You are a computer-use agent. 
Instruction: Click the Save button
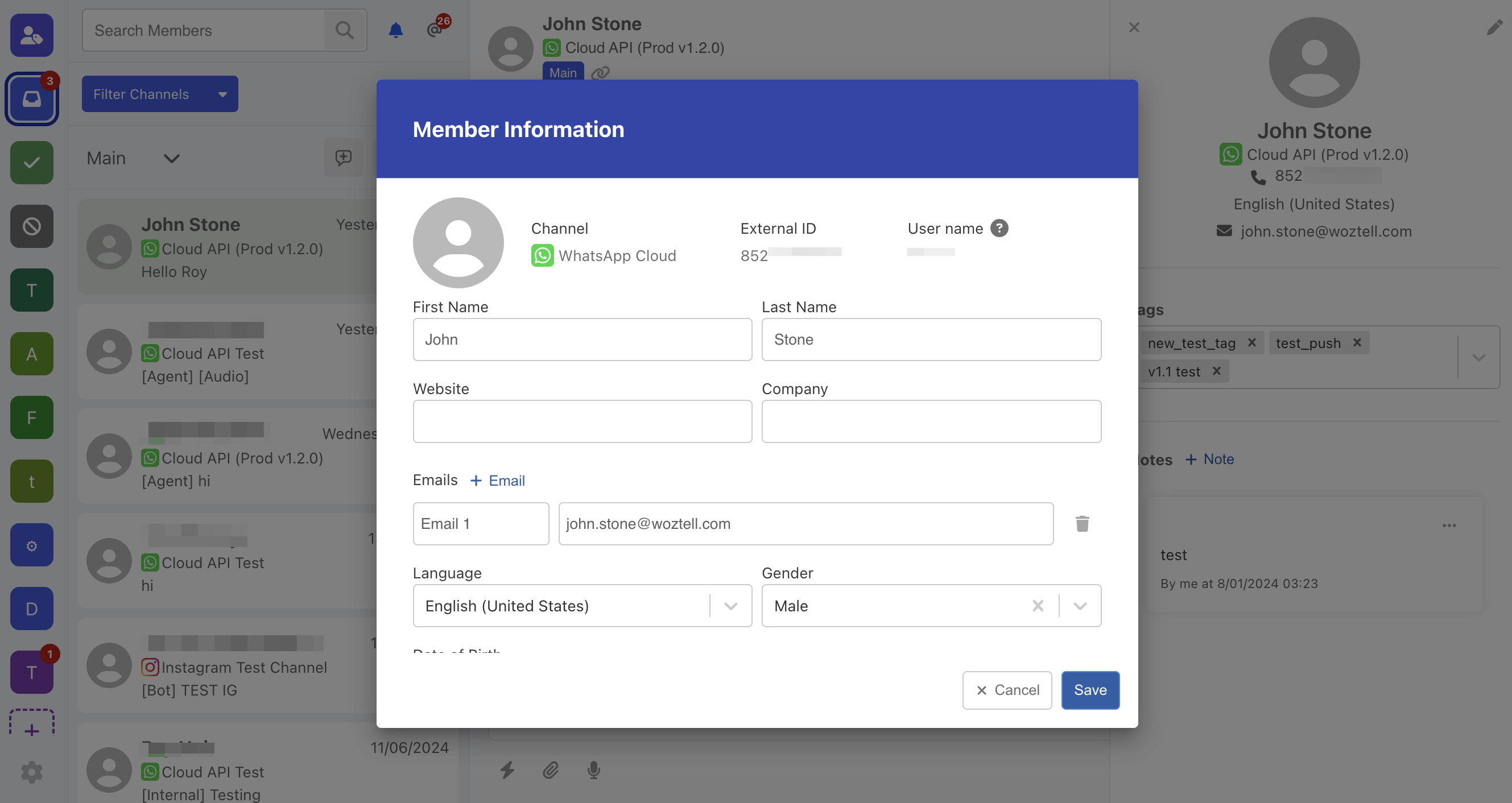point(1089,690)
